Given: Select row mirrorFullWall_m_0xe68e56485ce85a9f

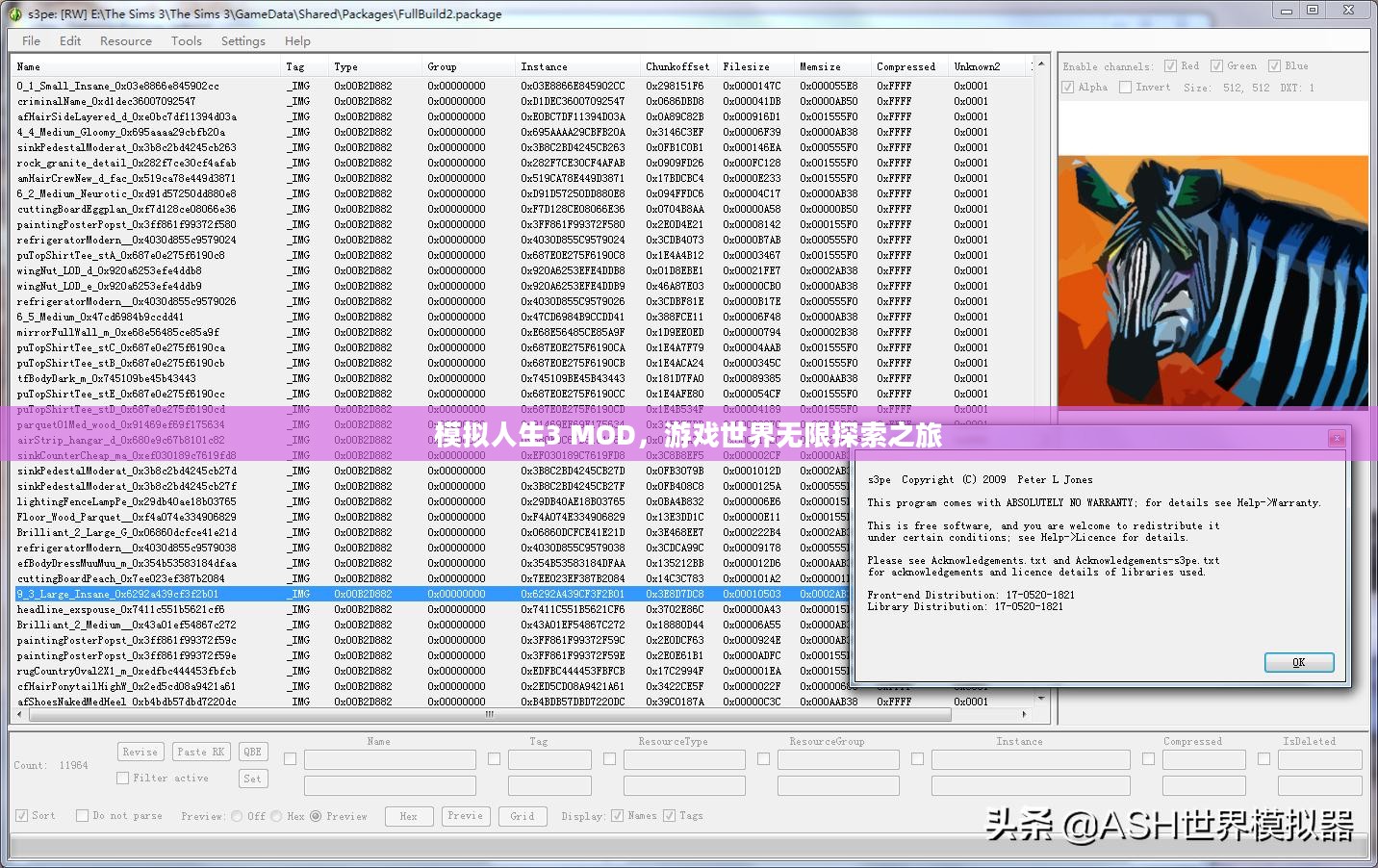Looking at the screenshot, I should 523,332.
